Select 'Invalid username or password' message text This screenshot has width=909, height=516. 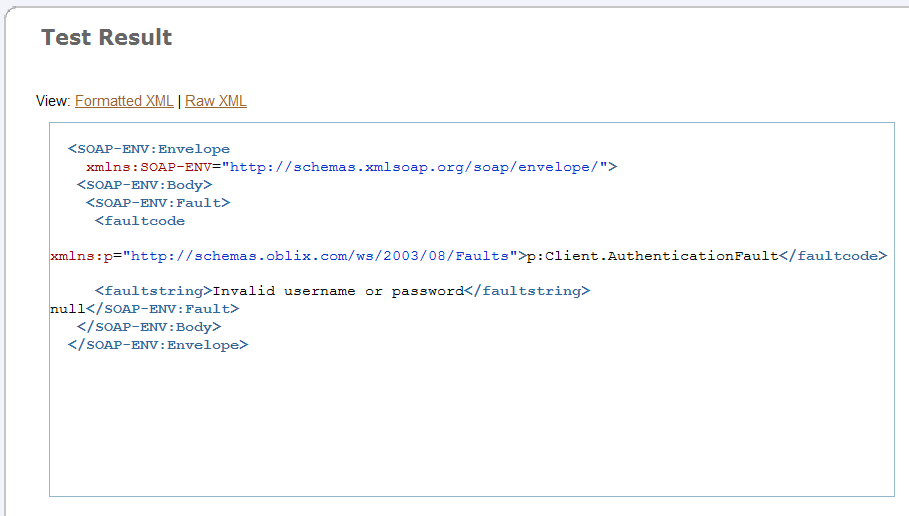tap(339, 291)
